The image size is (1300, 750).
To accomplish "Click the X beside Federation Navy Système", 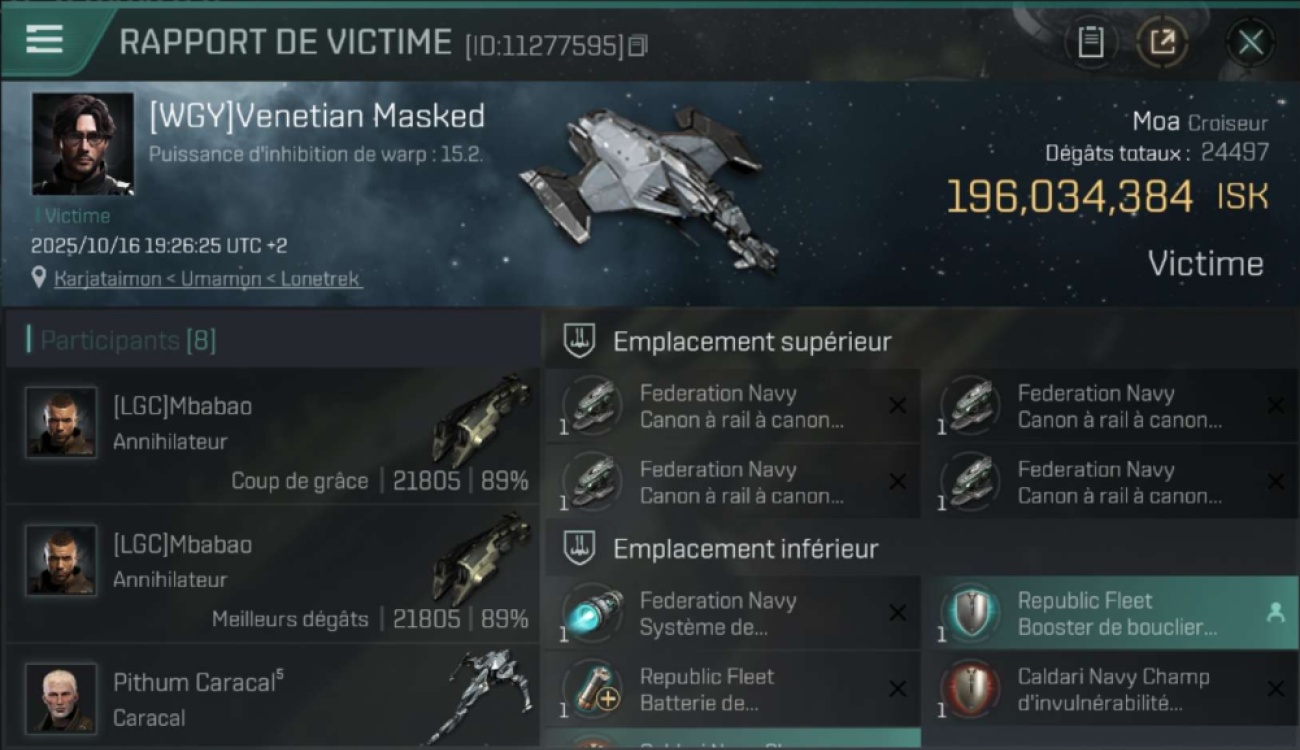I will point(897,613).
